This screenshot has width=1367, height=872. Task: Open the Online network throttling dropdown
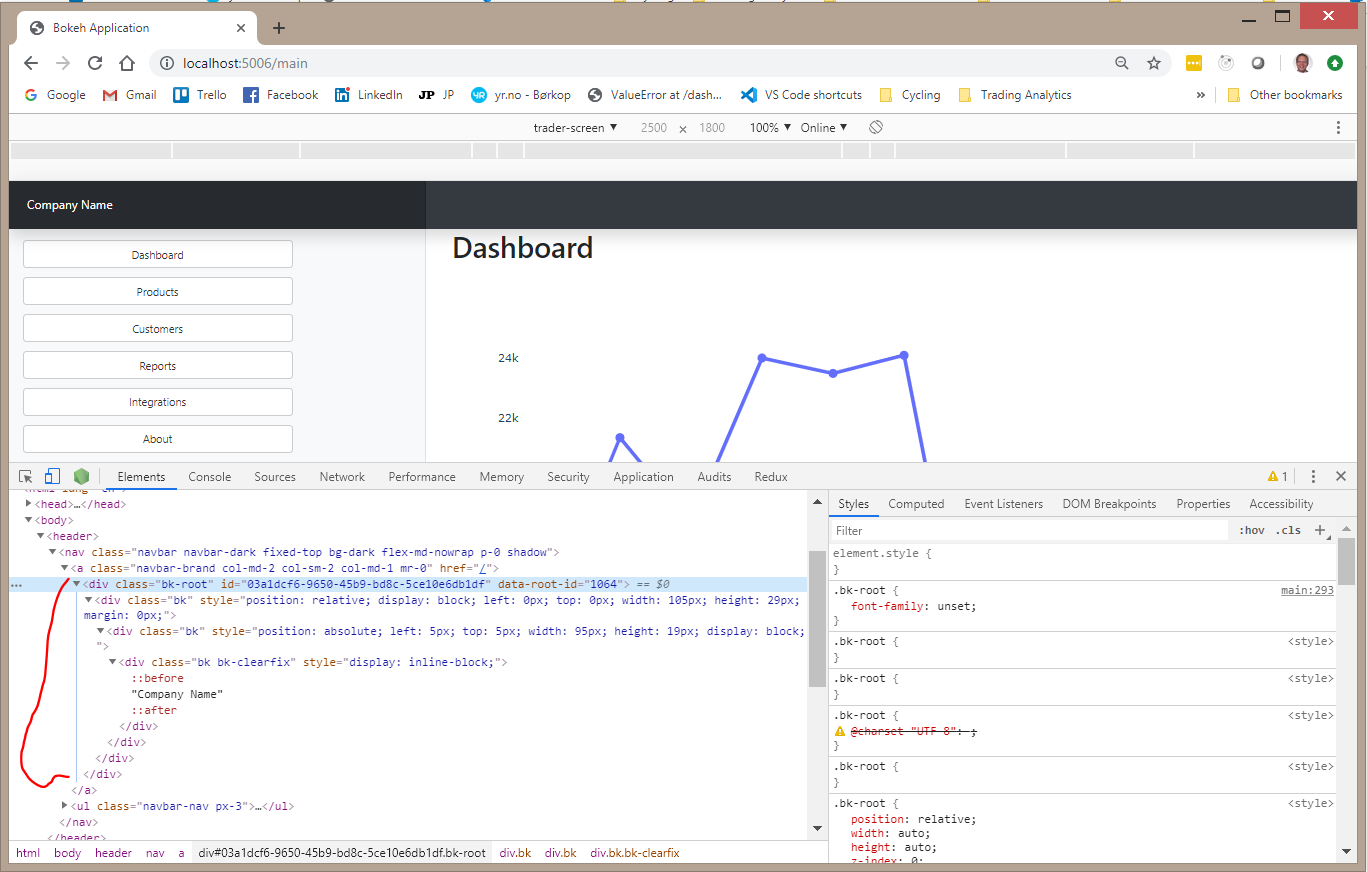point(824,127)
